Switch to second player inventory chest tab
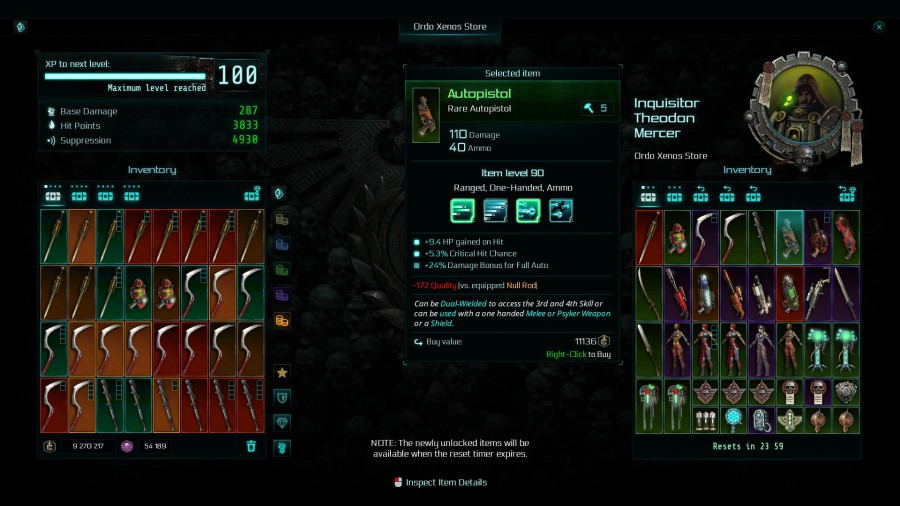 coord(79,193)
